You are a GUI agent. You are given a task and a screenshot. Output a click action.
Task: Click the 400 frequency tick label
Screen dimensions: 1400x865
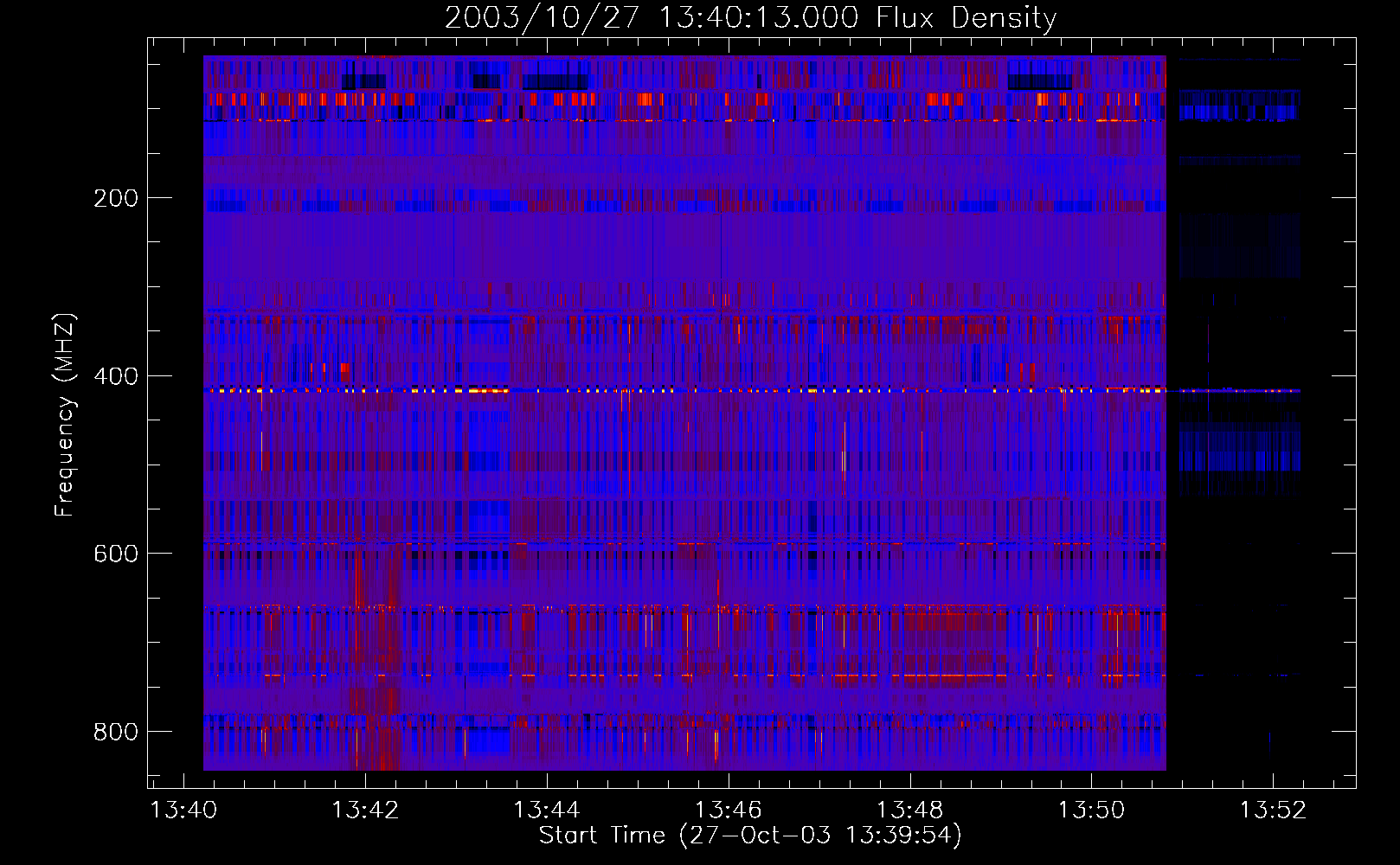point(115,376)
